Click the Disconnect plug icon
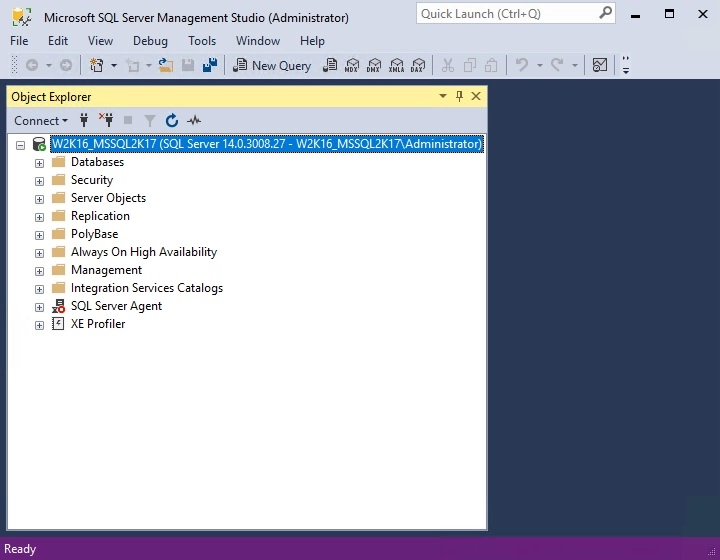The image size is (720, 560). (106, 120)
